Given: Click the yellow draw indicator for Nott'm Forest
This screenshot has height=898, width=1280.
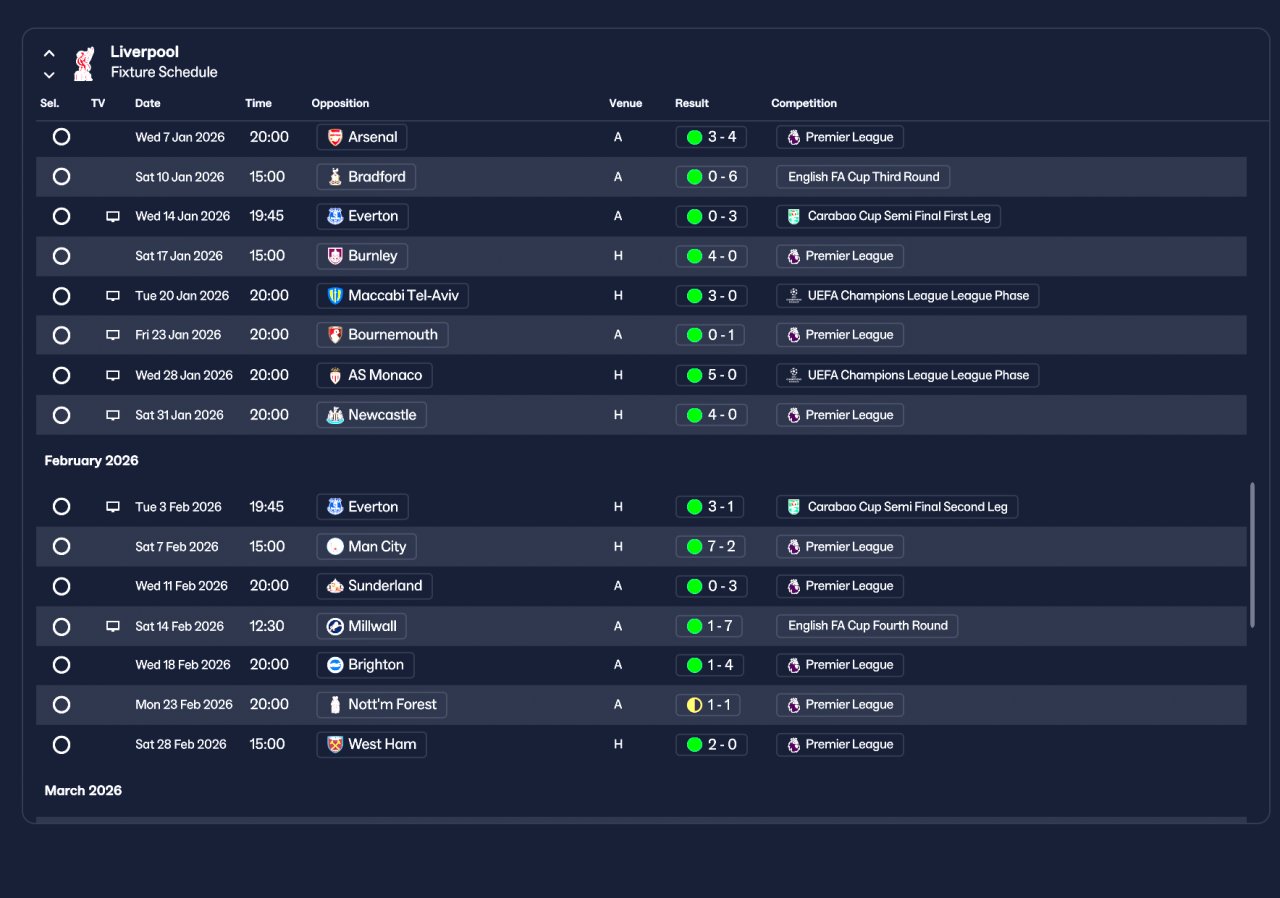Looking at the screenshot, I should [x=694, y=705].
